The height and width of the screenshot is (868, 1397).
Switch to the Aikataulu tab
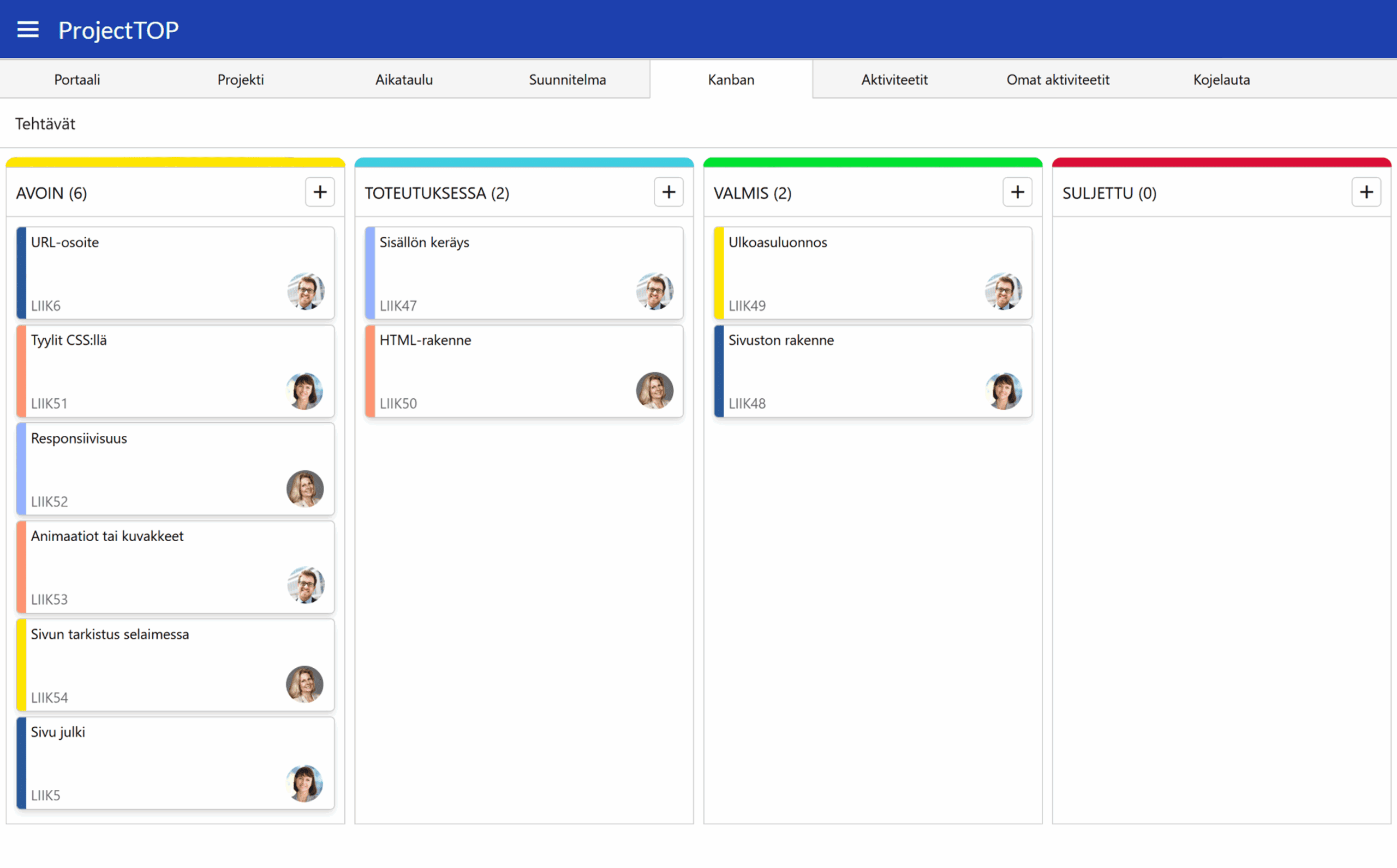click(404, 80)
